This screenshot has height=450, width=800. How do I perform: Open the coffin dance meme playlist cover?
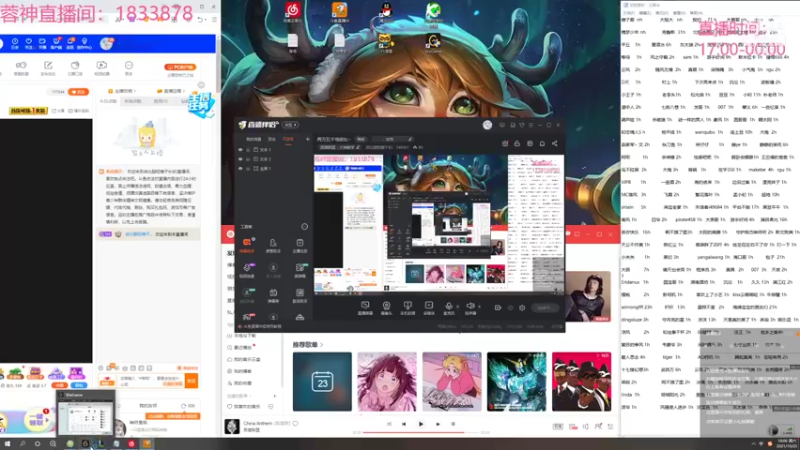click(581, 381)
